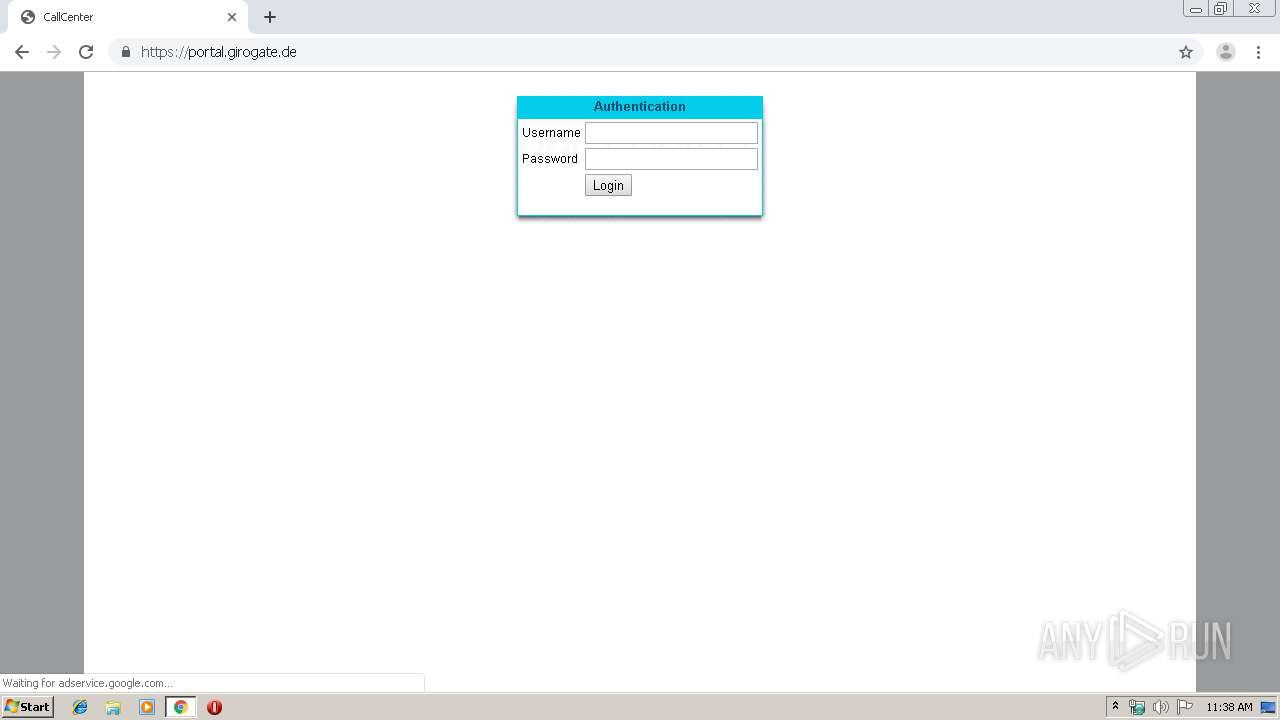Click the Password label
1280x720 pixels.
click(x=550, y=159)
